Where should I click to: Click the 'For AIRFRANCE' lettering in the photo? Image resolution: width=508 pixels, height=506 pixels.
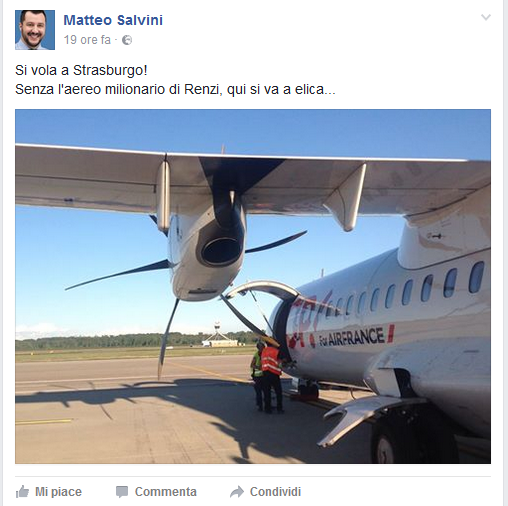pos(351,337)
